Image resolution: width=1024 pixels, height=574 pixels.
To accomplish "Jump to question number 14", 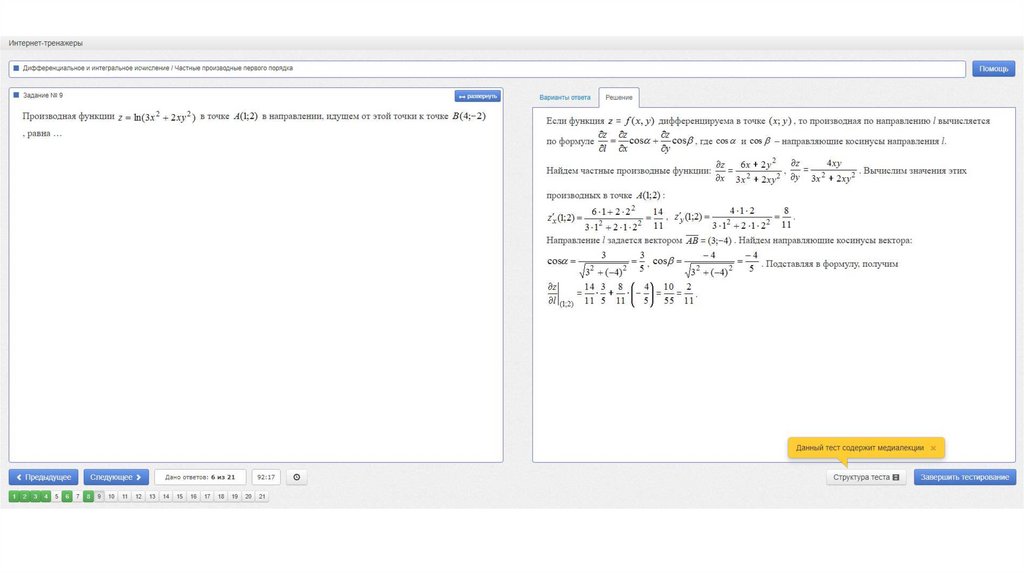I will click(x=166, y=496).
